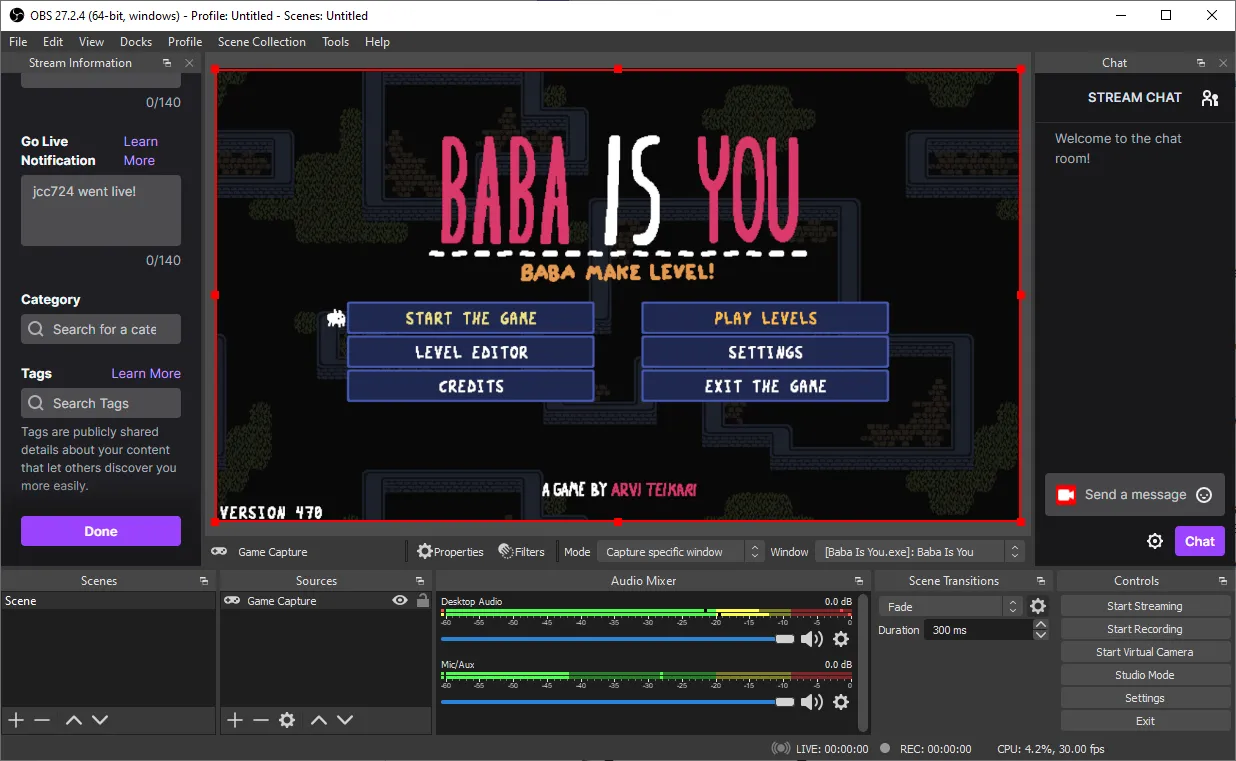Open the Tools menu
This screenshot has height=761, width=1236.
coord(336,42)
